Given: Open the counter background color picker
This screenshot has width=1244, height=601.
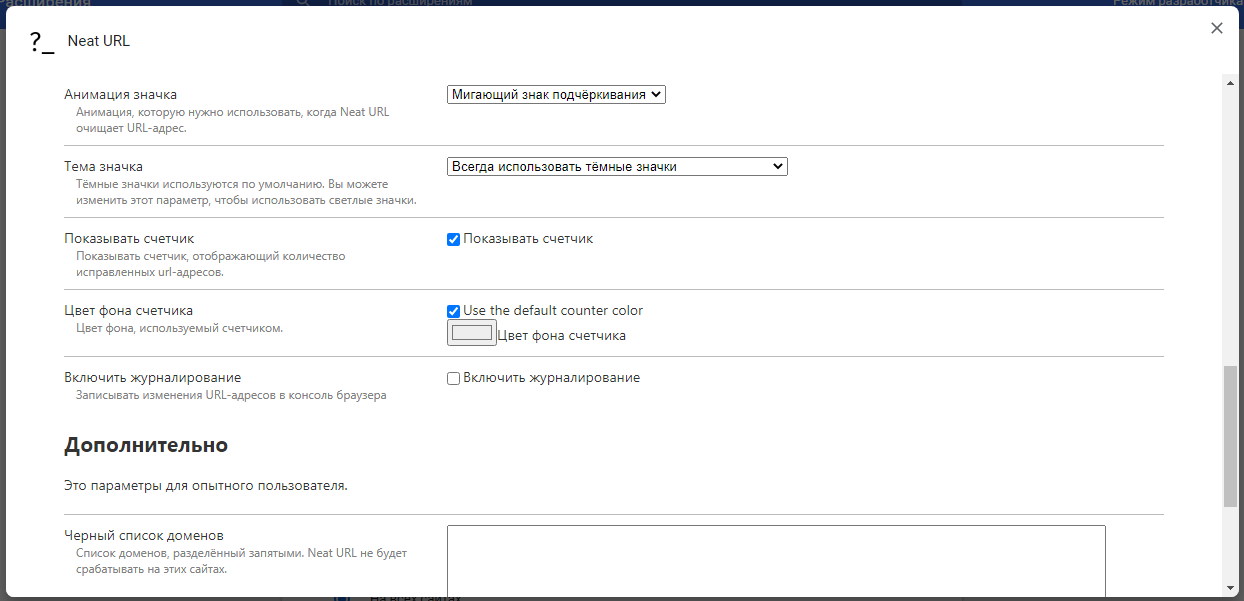Looking at the screenshot, I should click(472, 333).
